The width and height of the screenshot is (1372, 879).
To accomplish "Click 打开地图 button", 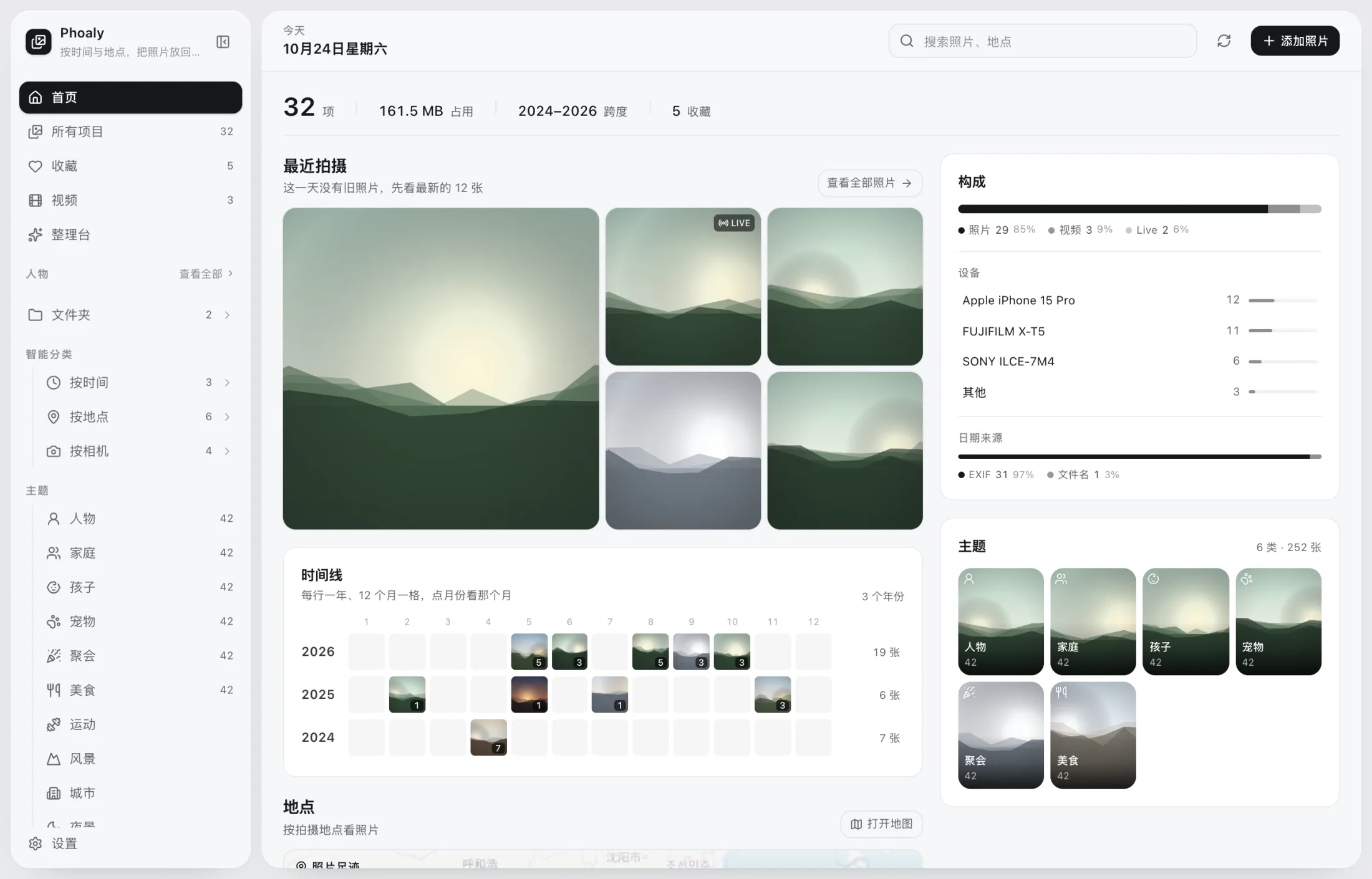I will tap(881, 824).
